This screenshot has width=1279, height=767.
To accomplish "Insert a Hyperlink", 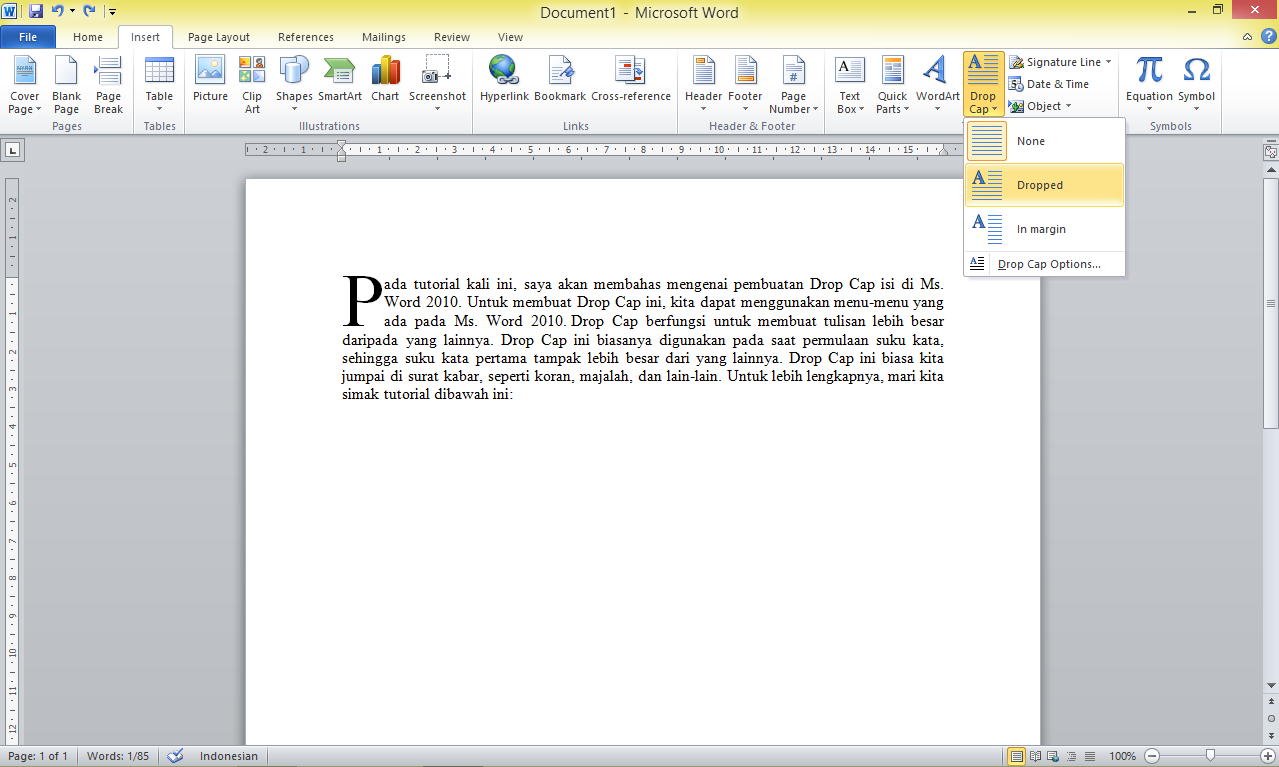I will 504,79.
